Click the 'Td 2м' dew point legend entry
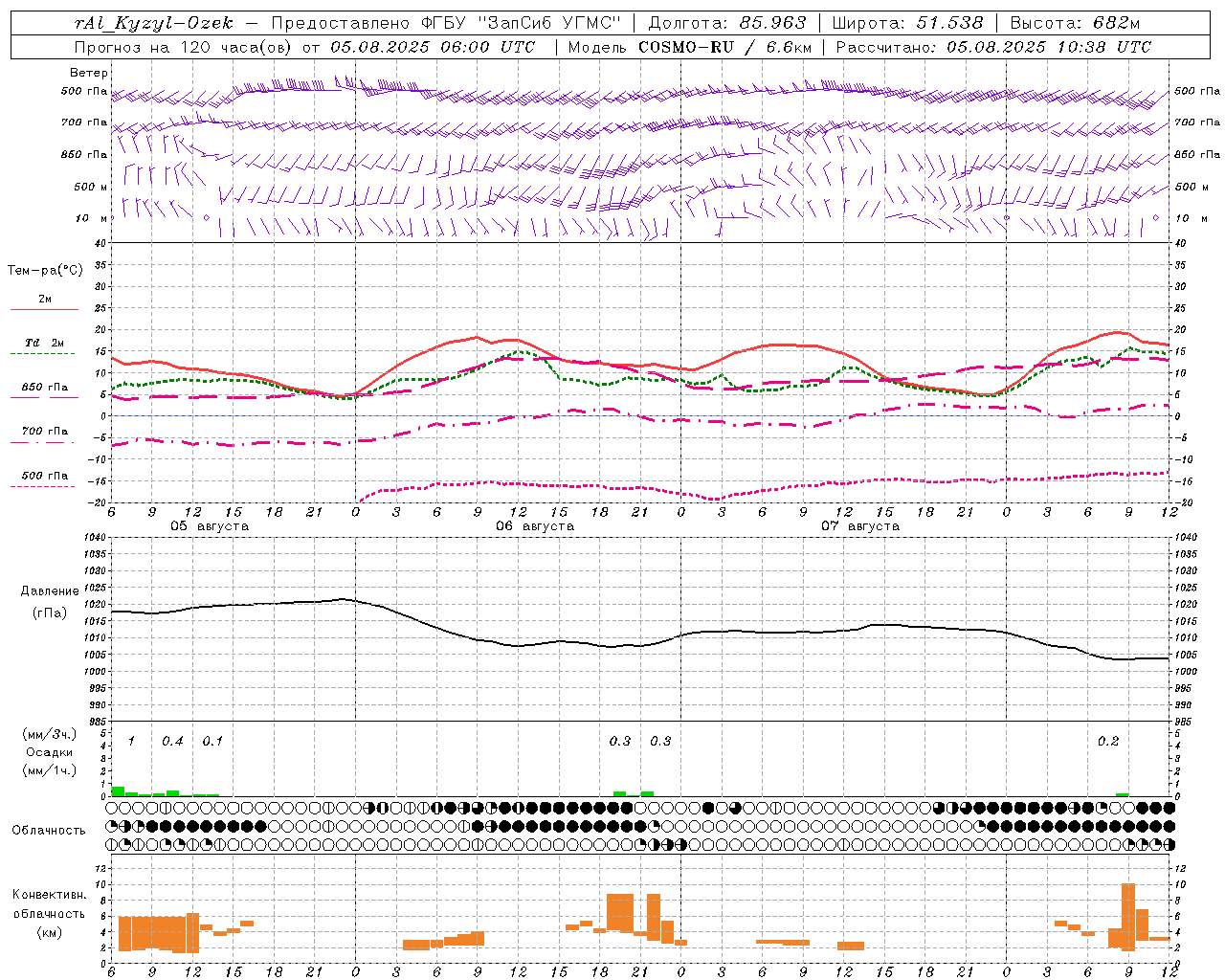The image size is (1225, 980). coord(45,343)
